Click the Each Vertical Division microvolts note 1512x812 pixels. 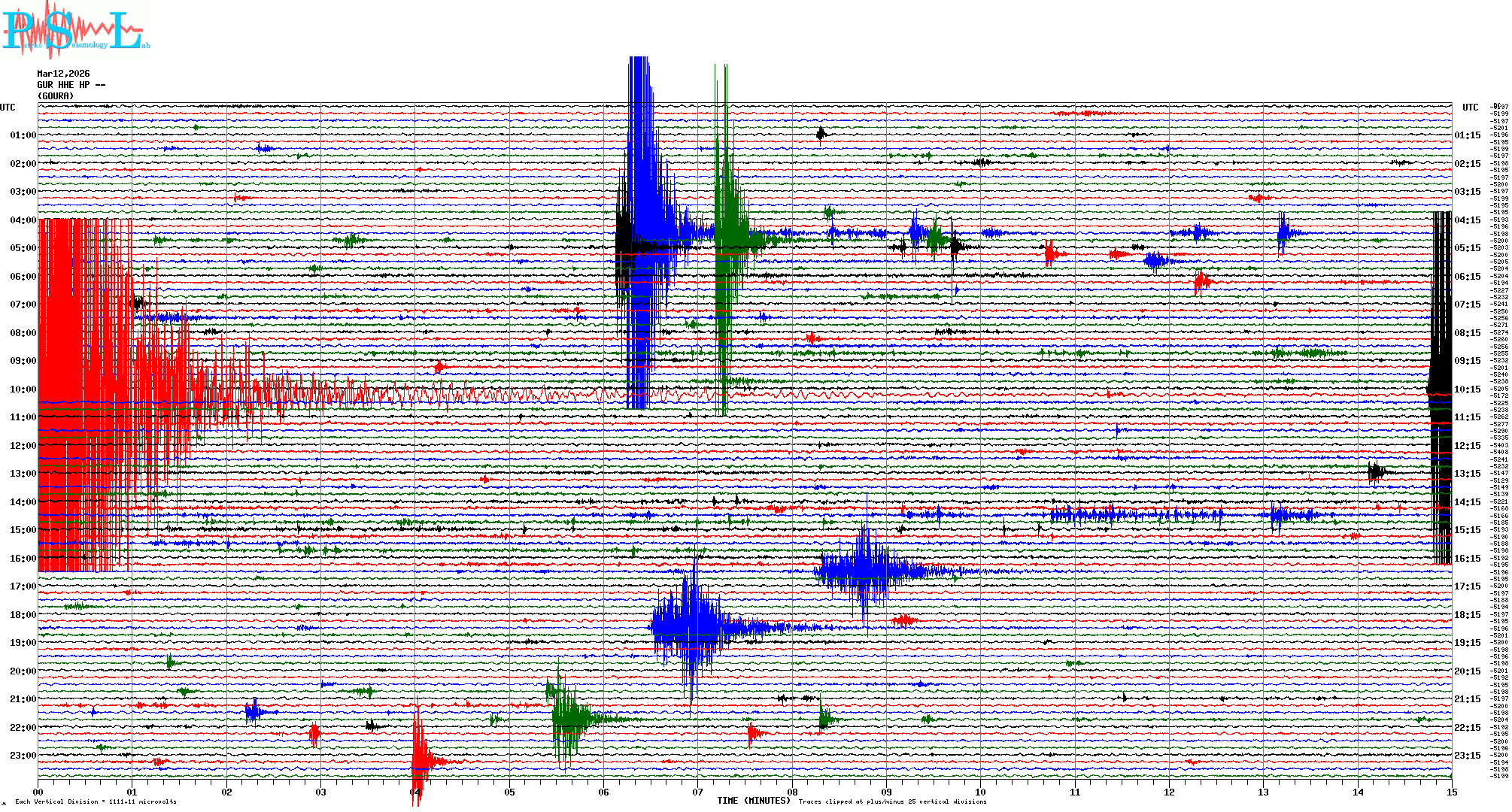click(x=96, y=801)
